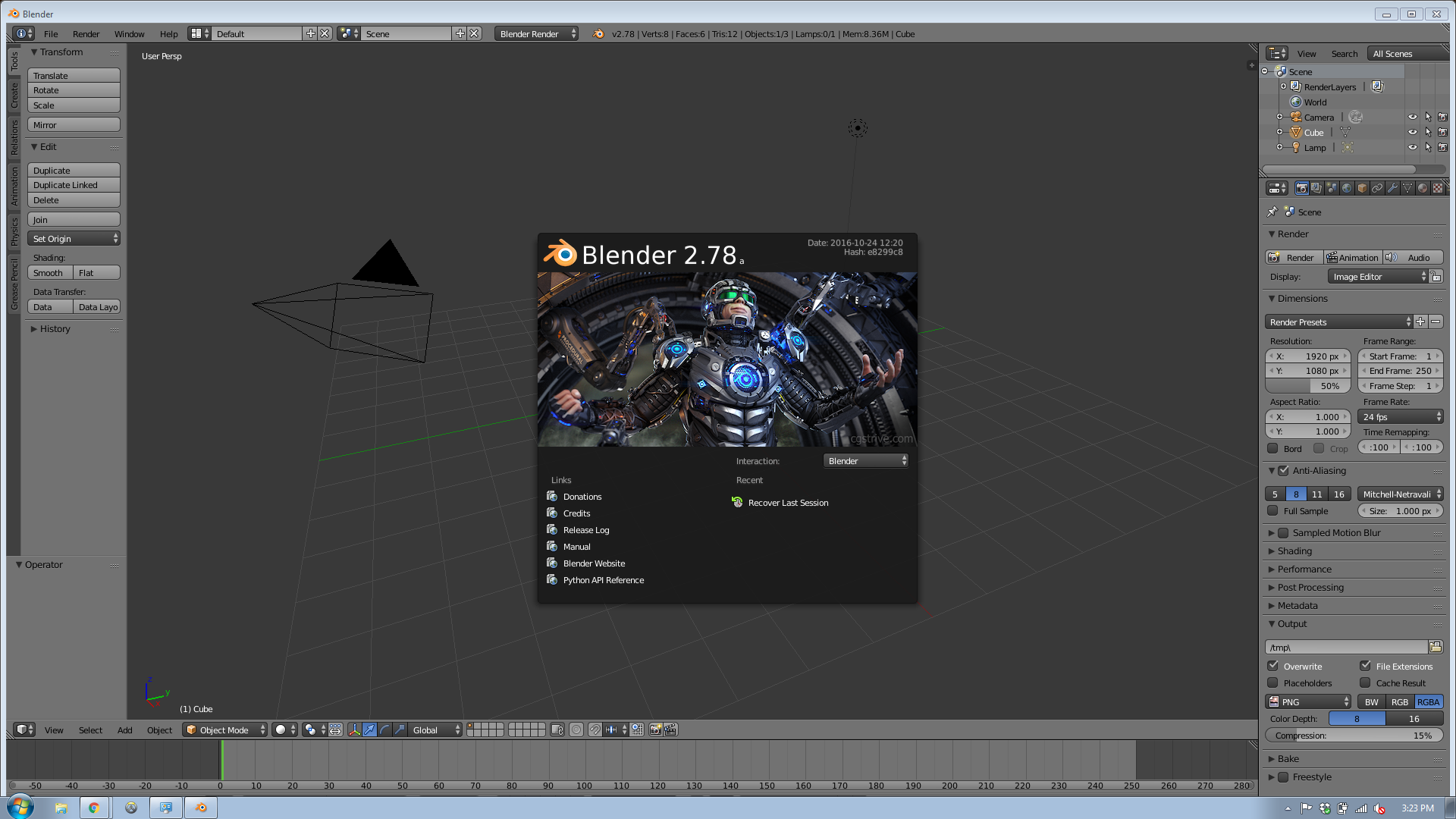Open the Blender Render engine dropdown
The image size is (1456, 819).
point(536,33)
